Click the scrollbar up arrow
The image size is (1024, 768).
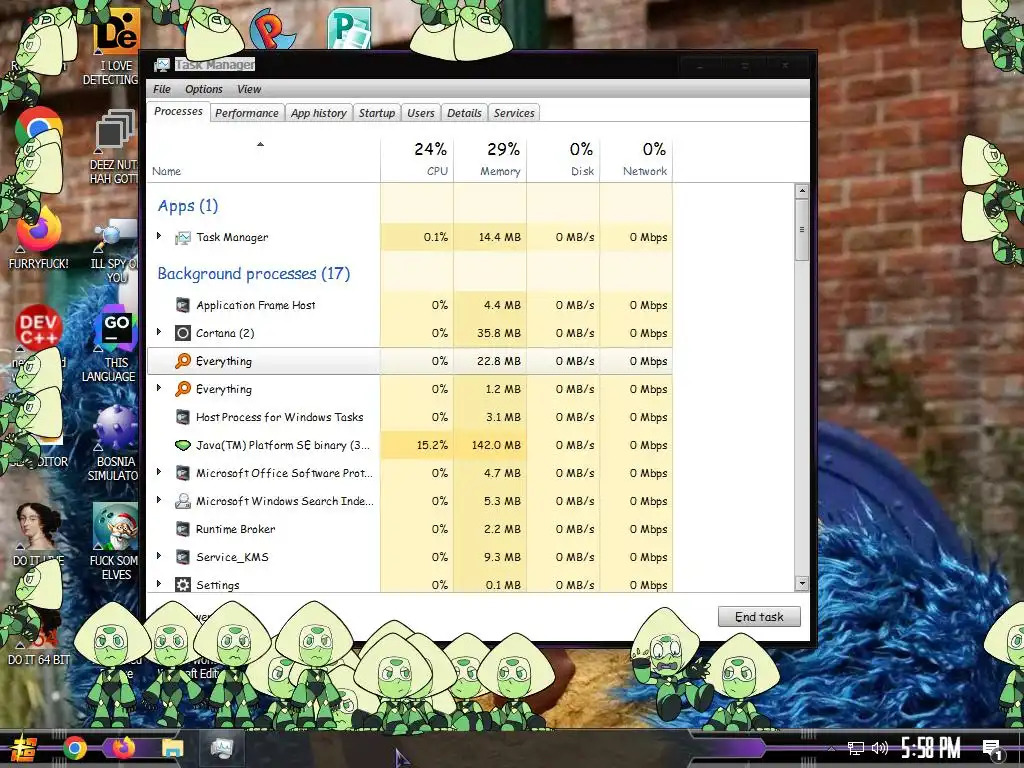point(802,191)
